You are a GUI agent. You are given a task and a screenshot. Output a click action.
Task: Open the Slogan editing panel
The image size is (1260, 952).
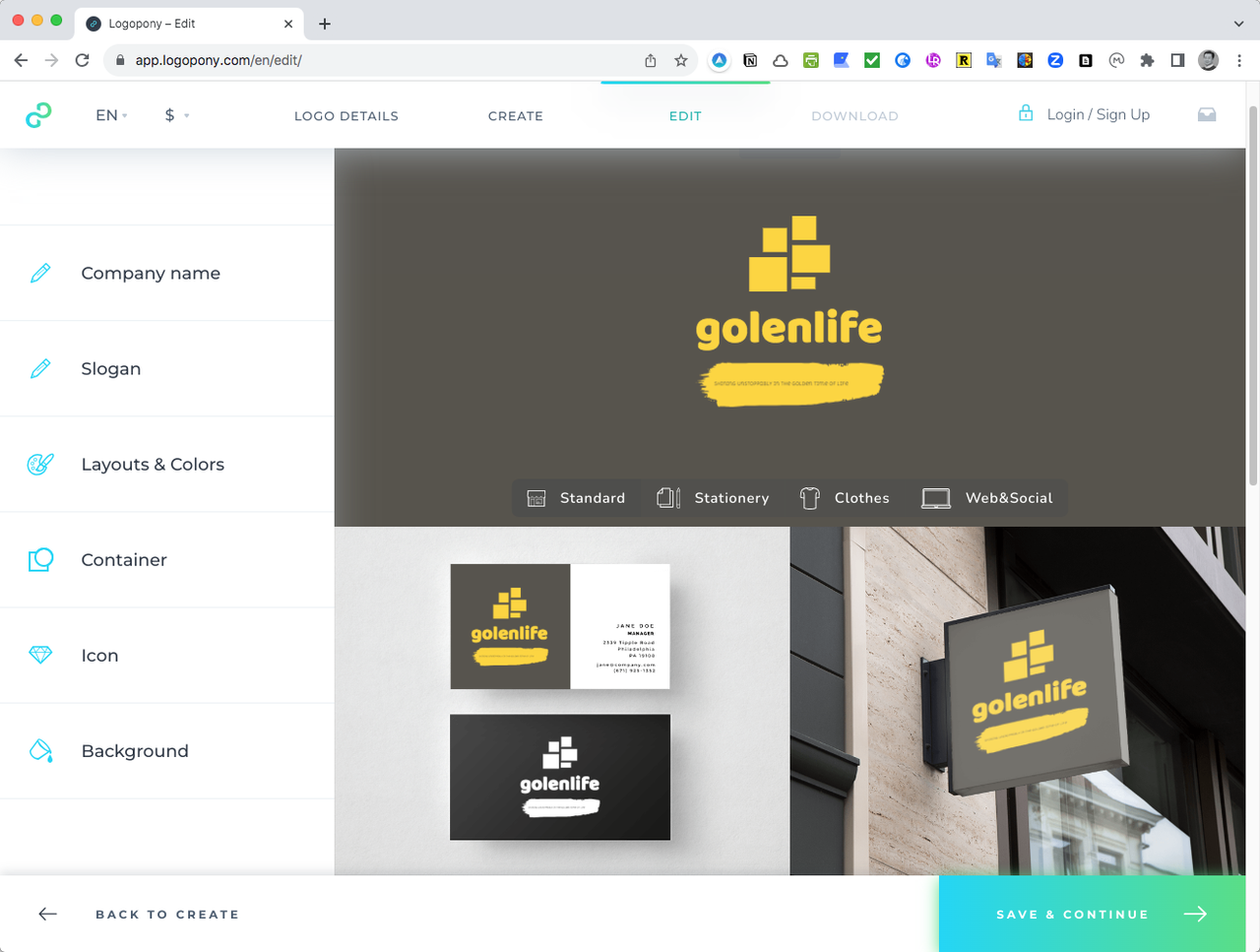[167, 368]
